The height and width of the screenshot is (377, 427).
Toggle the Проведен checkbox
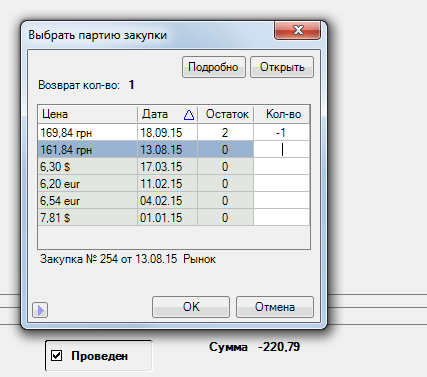(57, 356)
